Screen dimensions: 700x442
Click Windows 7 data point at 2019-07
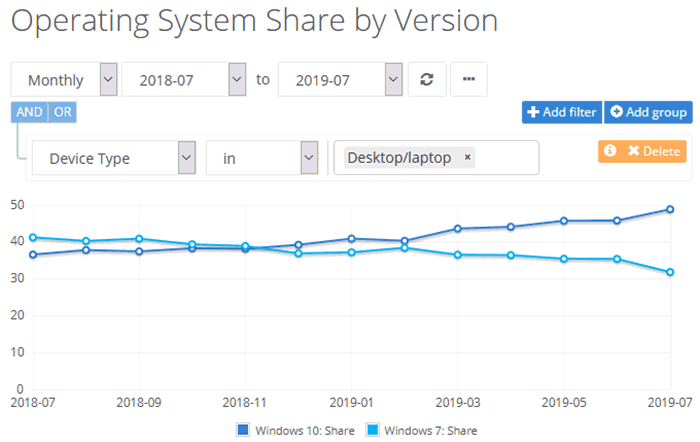669,272
